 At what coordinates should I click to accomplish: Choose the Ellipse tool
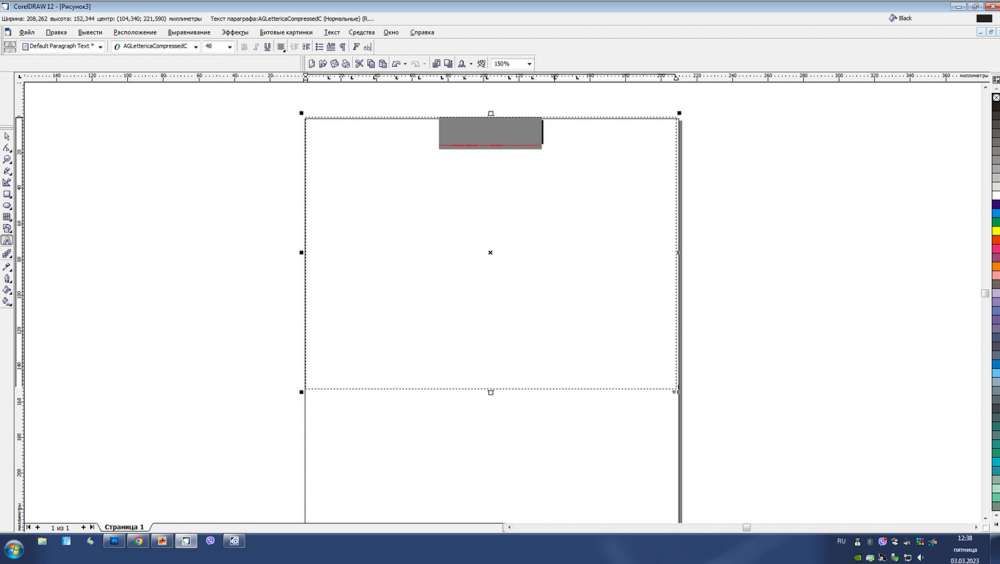point(7,205)
